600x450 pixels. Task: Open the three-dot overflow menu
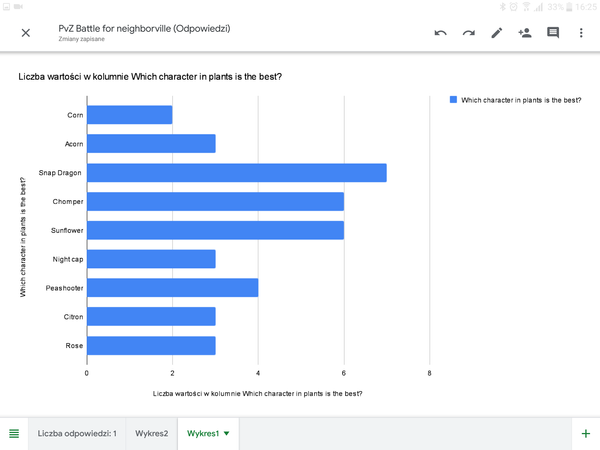click(x=581, y=33)
